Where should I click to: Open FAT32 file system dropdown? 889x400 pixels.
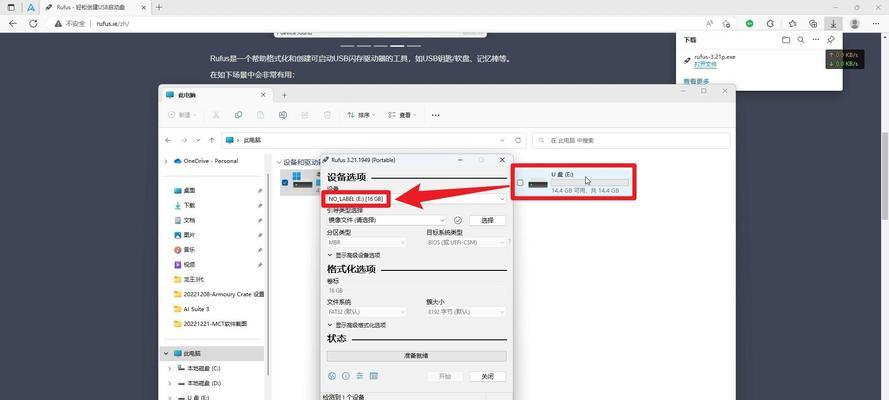[366, 312]
